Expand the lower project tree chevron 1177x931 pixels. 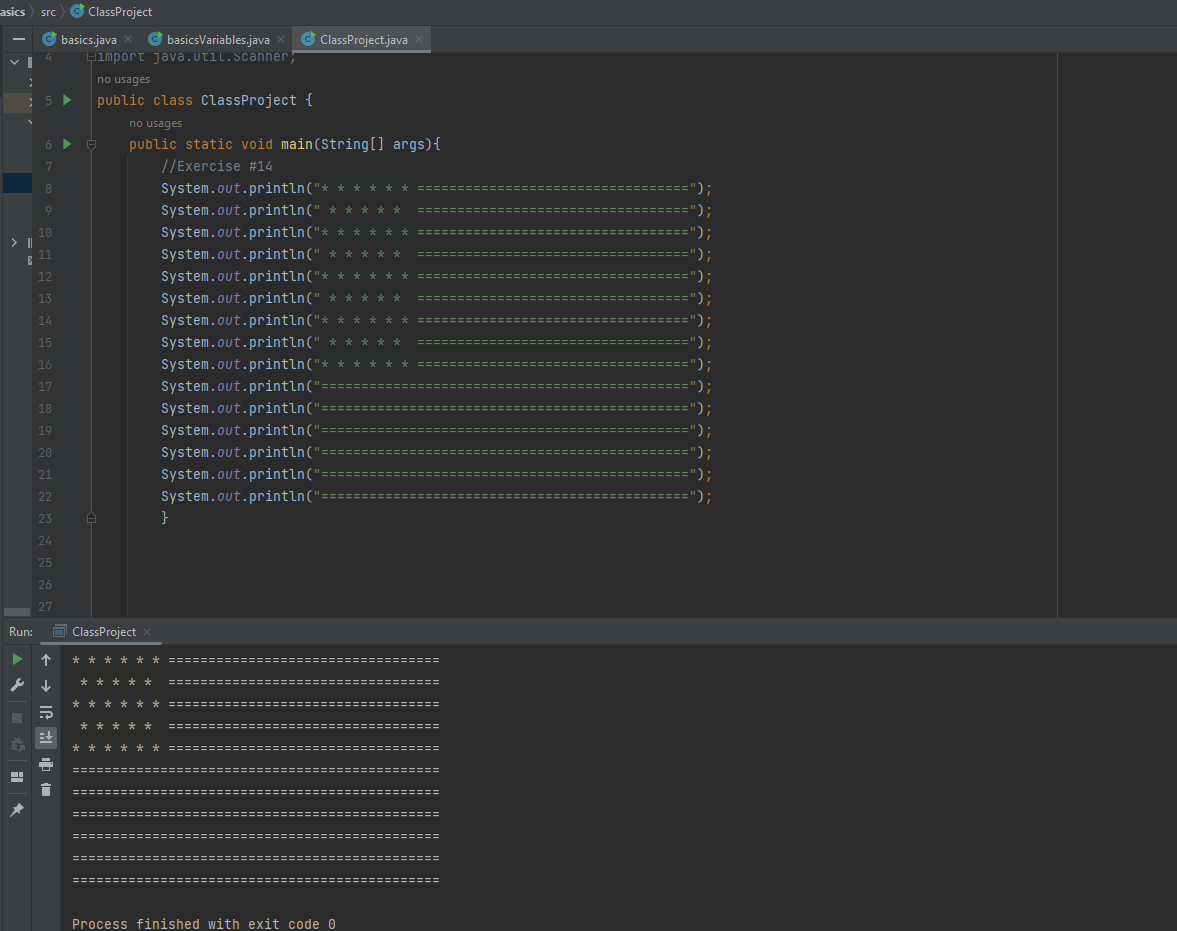pos(14,243)
